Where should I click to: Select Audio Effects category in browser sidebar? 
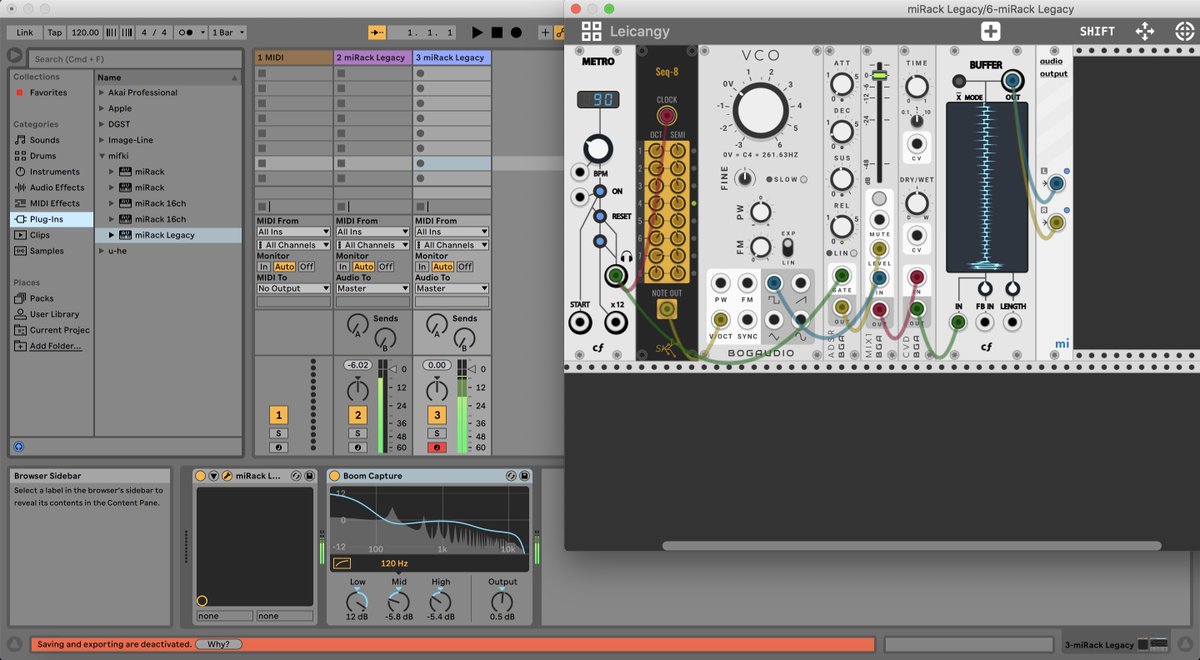(x=50, y=187)
